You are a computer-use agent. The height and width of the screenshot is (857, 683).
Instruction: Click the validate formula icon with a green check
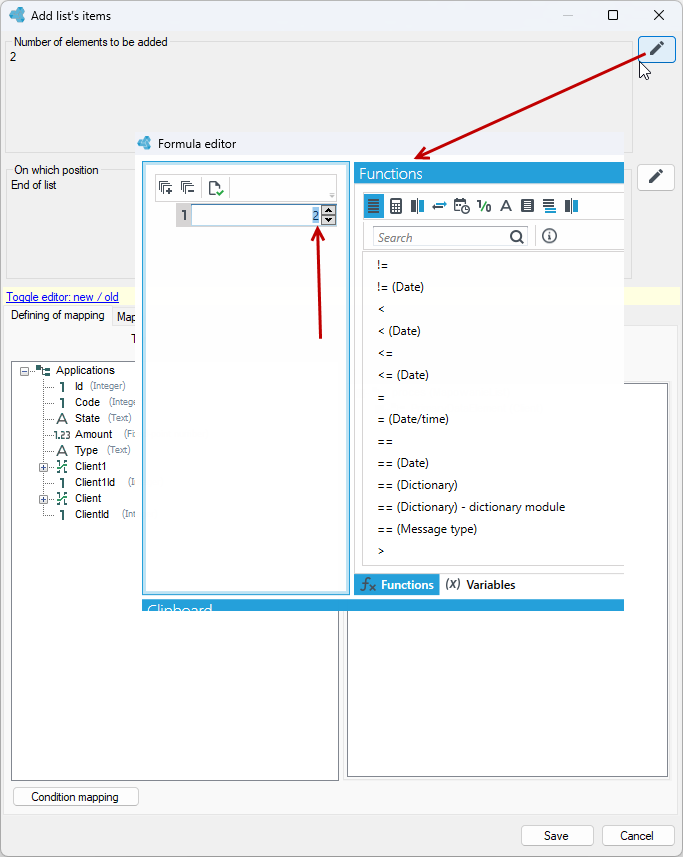point(216,188)
